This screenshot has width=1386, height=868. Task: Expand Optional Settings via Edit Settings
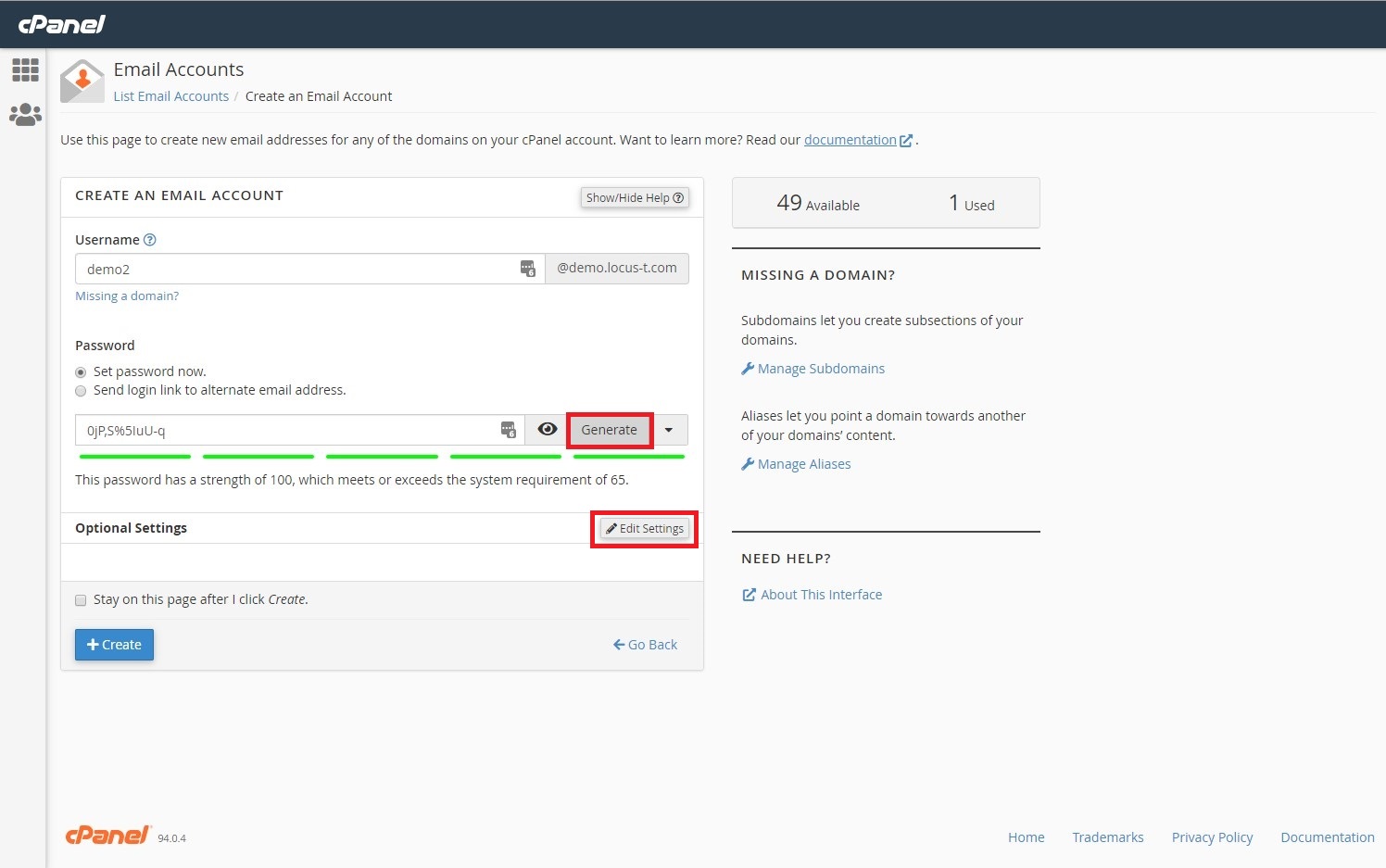pos(645,528)
